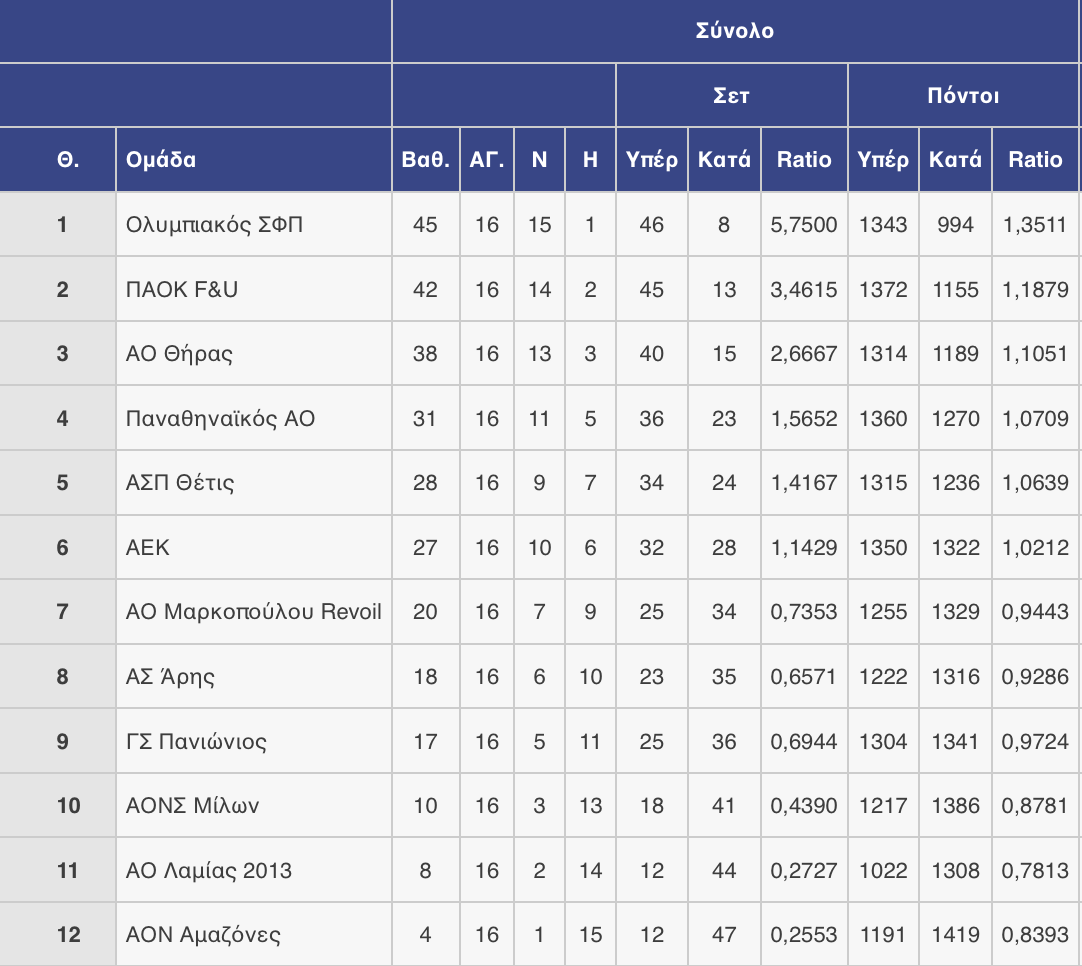Click points ratio 0,9443

[1035, 611]
